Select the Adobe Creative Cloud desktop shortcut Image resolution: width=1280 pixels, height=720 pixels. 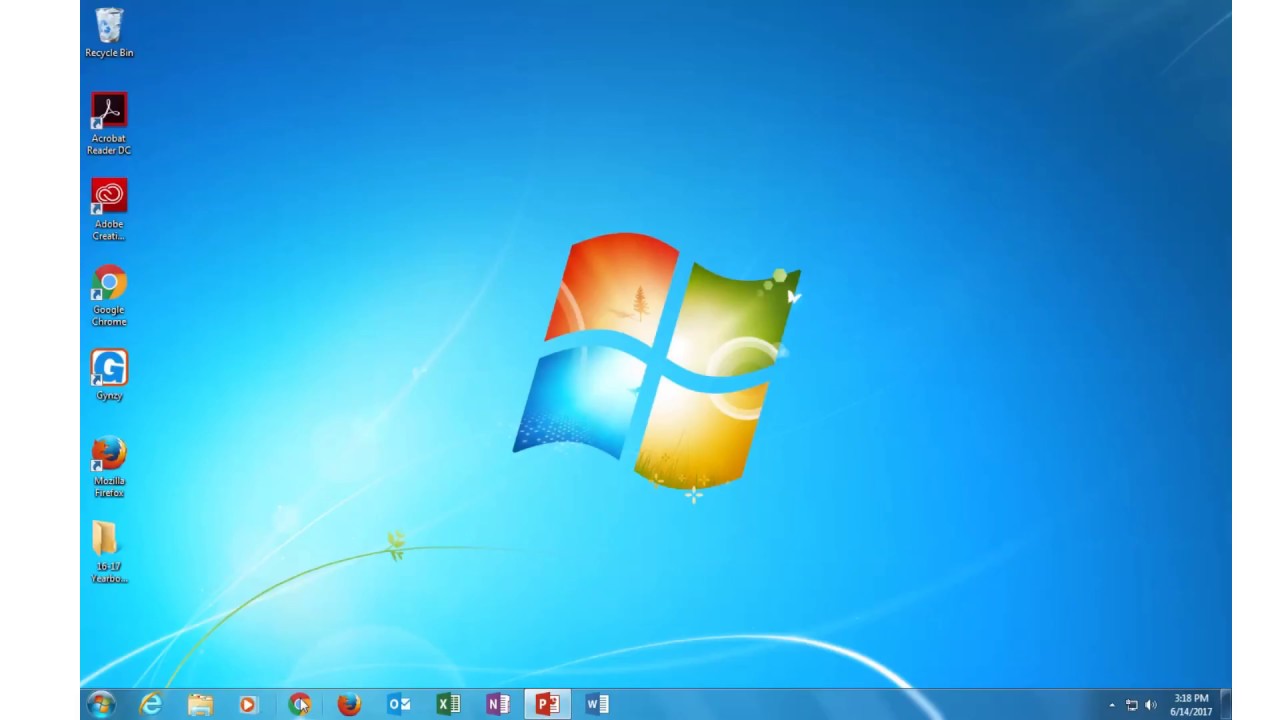[109, 210]
